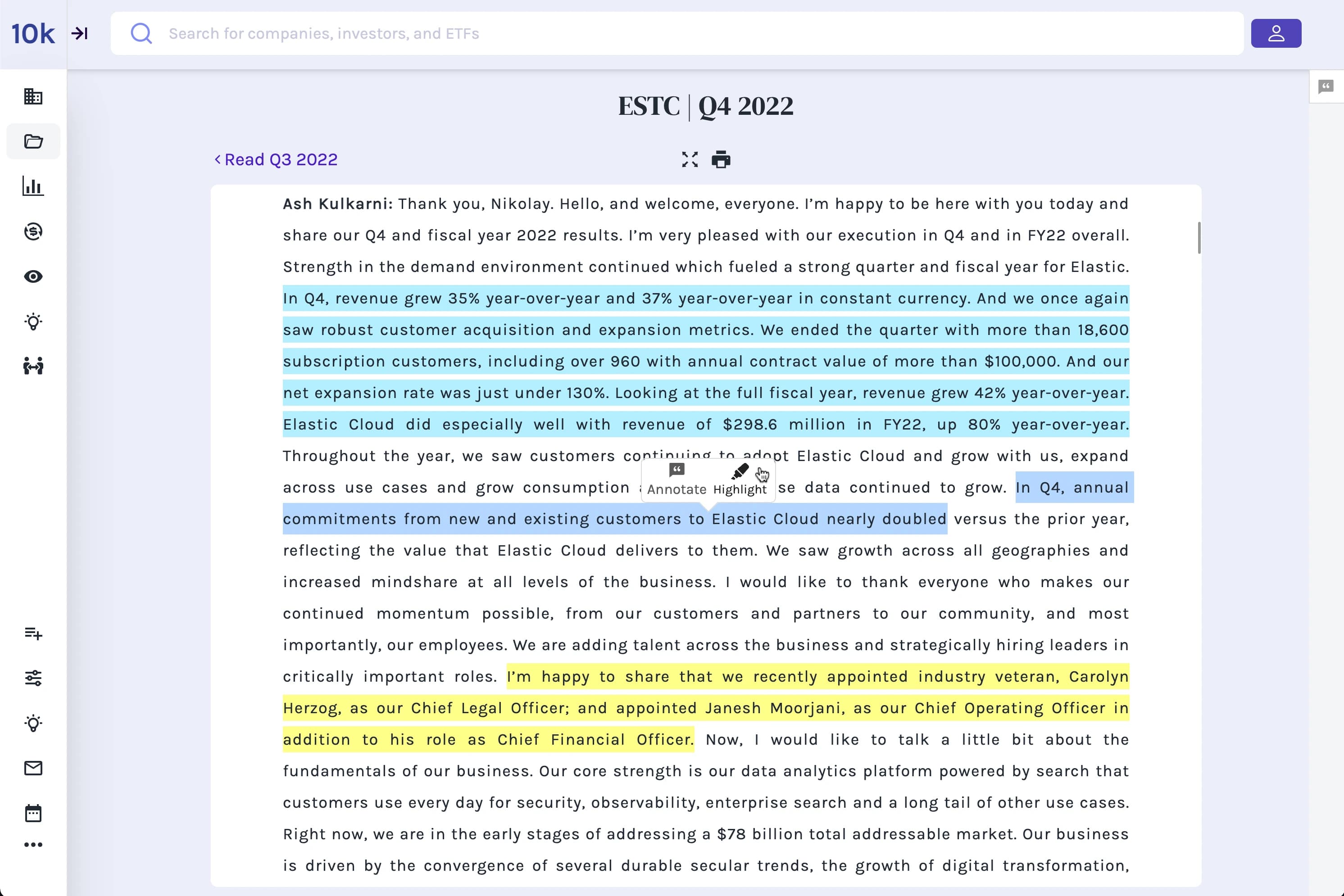The width and height of the screenshot is (1344, 896).
Task: Click the yellow highlighted Carolyn Herzog passage
Action: pyautogui.click(x=706, y=708)
